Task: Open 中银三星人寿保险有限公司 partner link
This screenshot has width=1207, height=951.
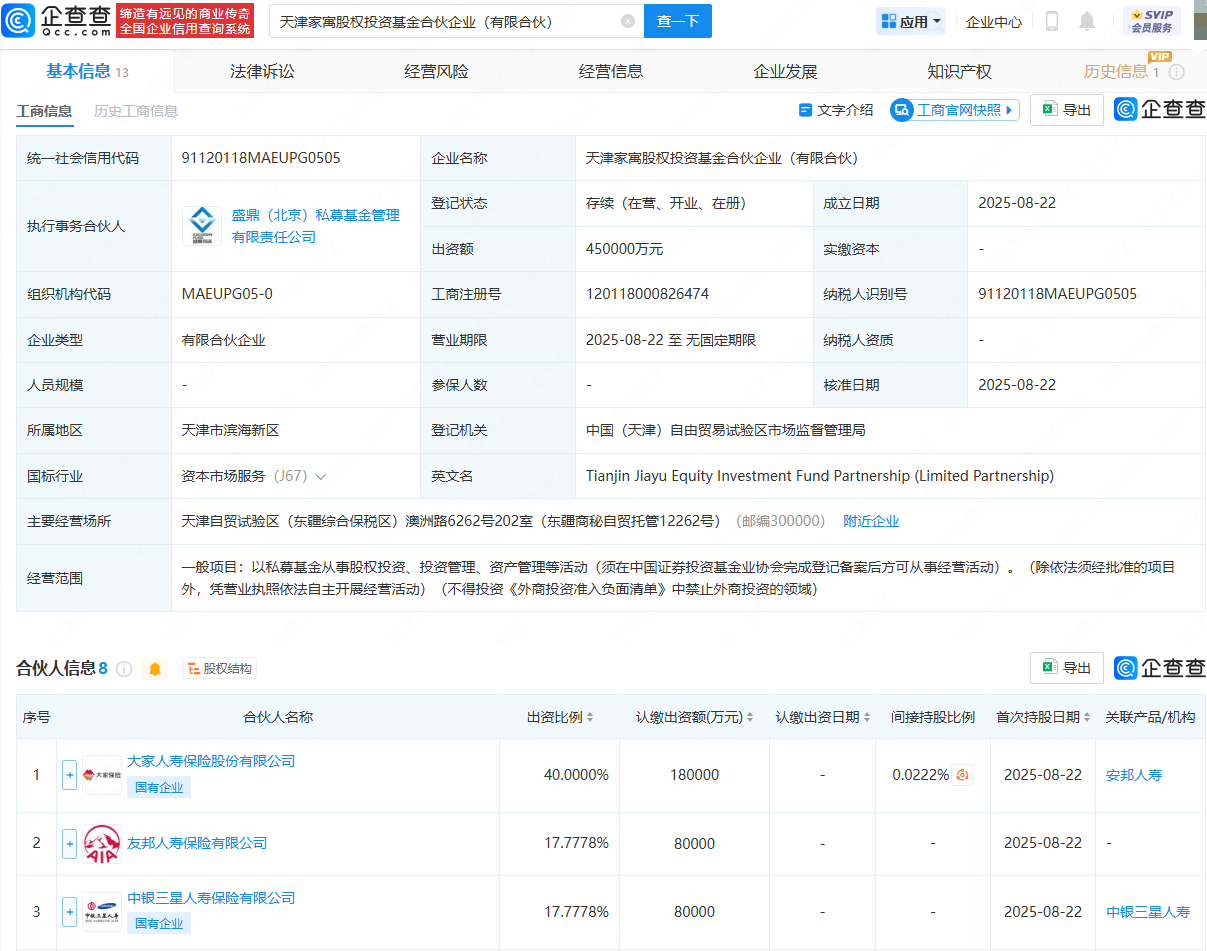Action: tap(211, 898)
